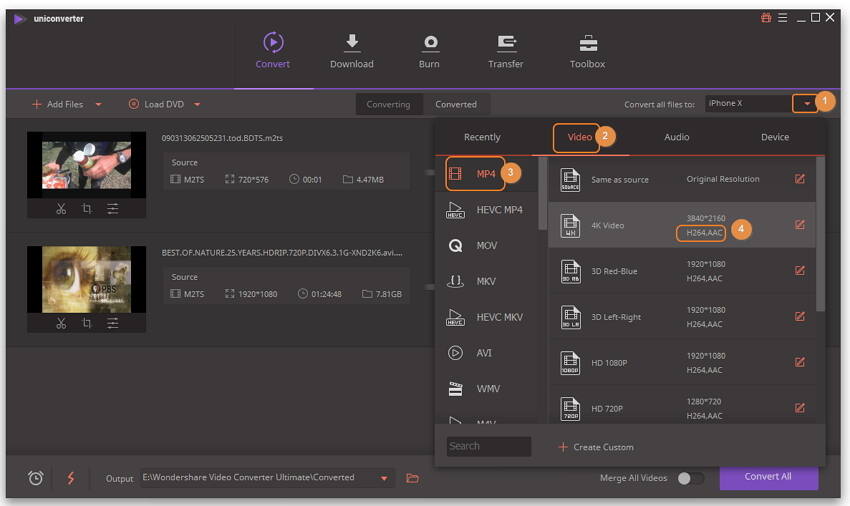Edit the HD 720P preset

tap(800, 408)
